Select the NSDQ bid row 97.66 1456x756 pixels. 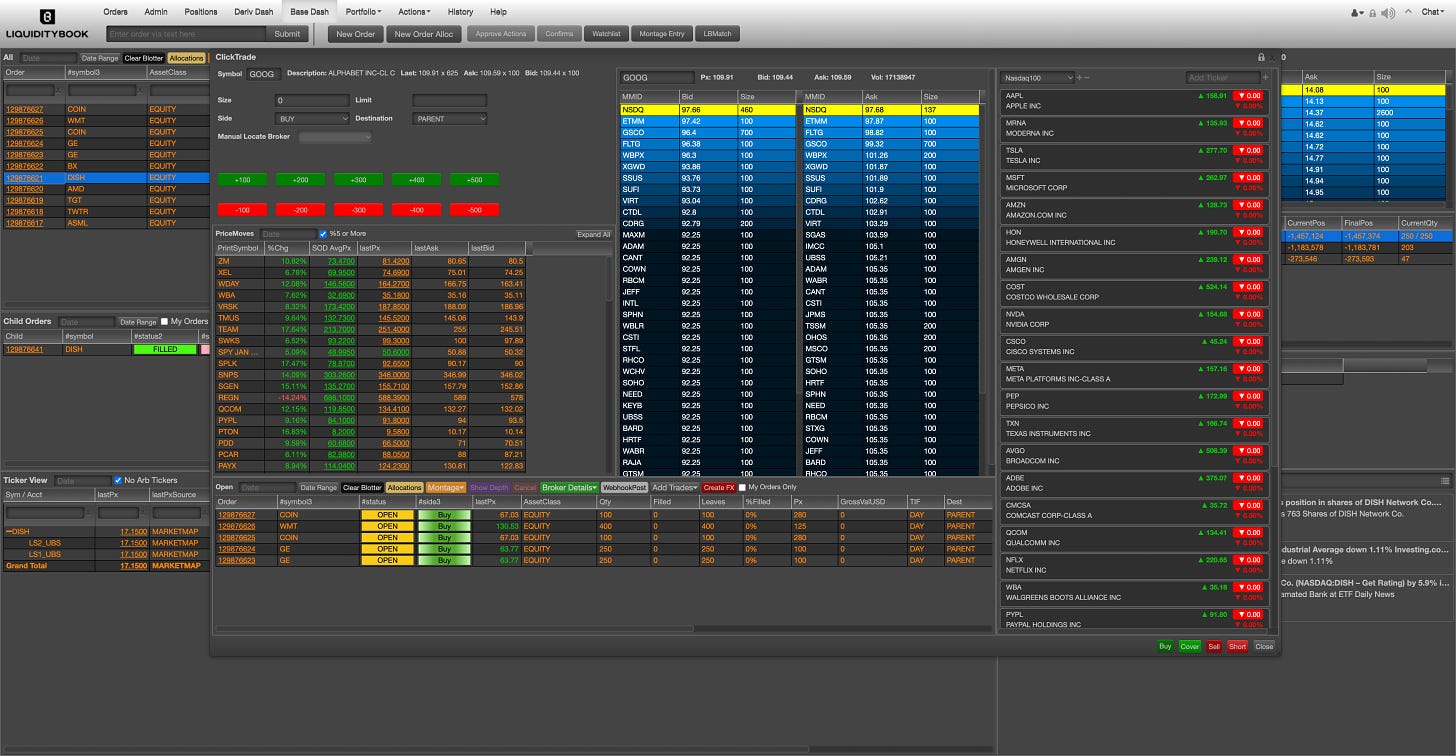pyautogui.click(x=707, y=109)
